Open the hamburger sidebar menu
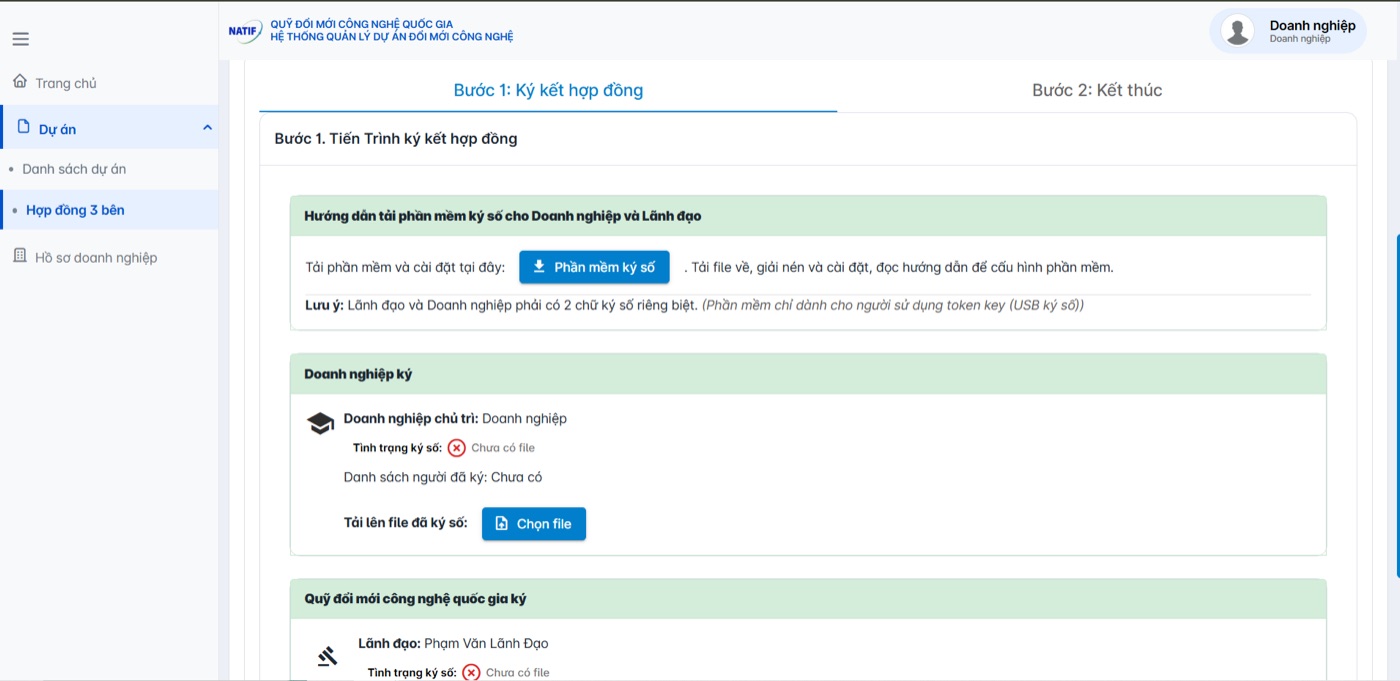The height and width of the screenshot is (681, 1400). (x=20, y=39)
